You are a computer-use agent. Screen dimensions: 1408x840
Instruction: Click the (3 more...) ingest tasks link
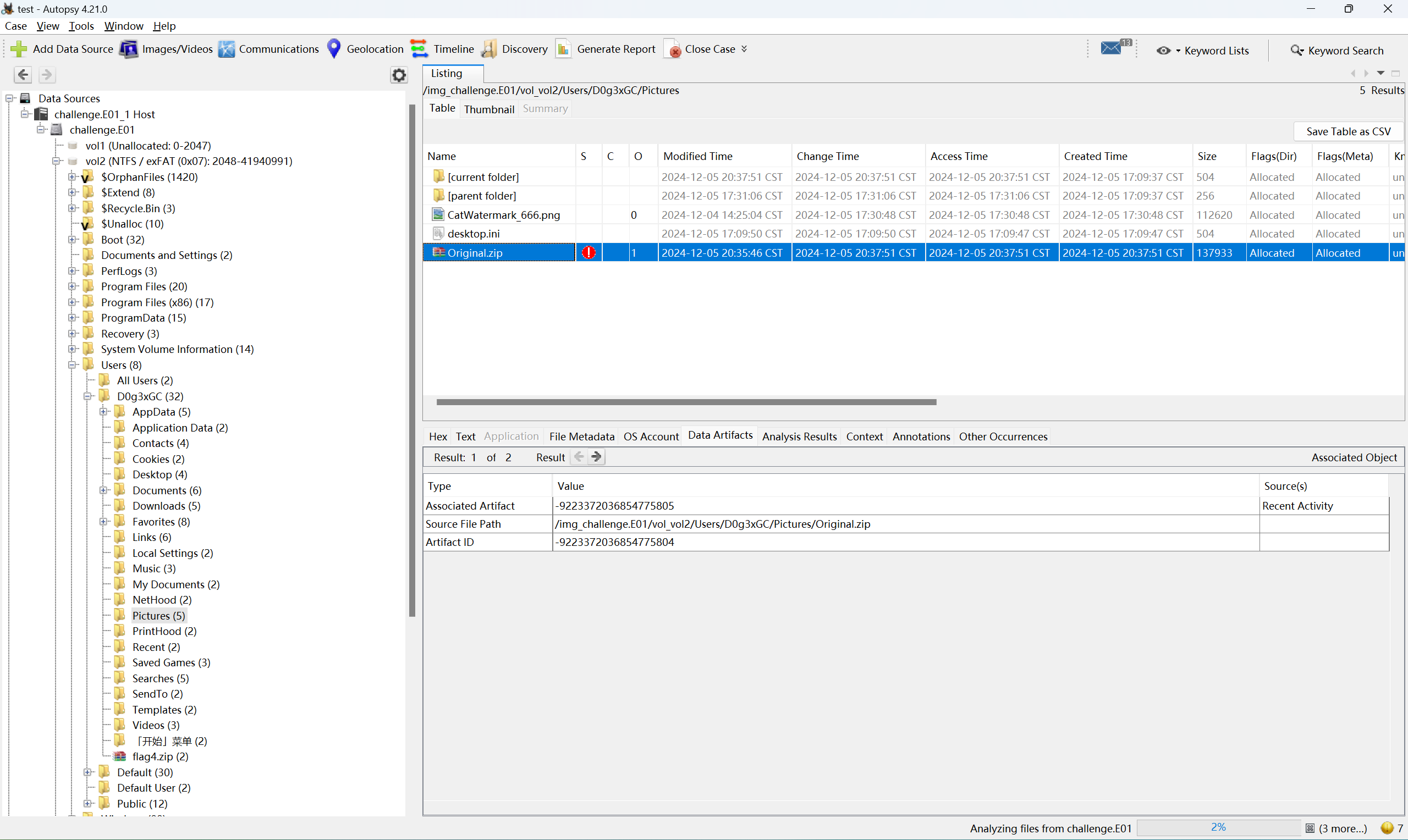pyautogui.click(x=1343, y=828)
